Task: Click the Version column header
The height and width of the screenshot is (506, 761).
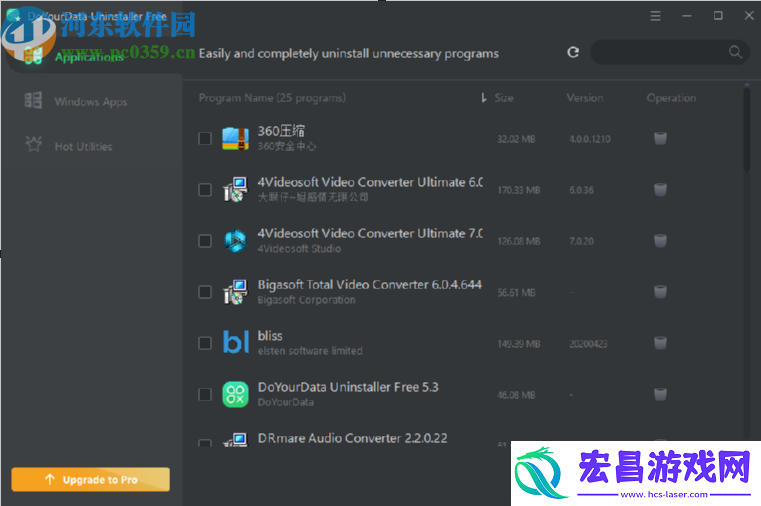Action: [x=585, y=98]
